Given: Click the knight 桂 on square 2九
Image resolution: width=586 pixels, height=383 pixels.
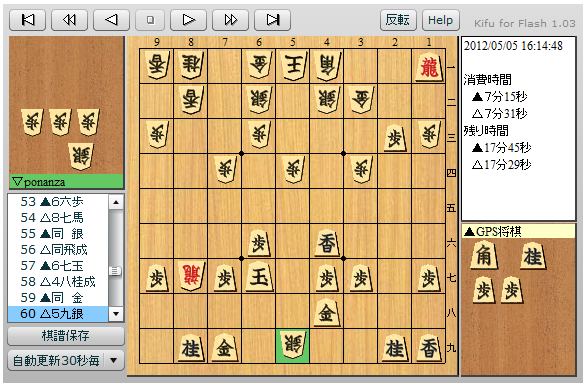Looking at the screenshot, I should [x=395, y=348].
